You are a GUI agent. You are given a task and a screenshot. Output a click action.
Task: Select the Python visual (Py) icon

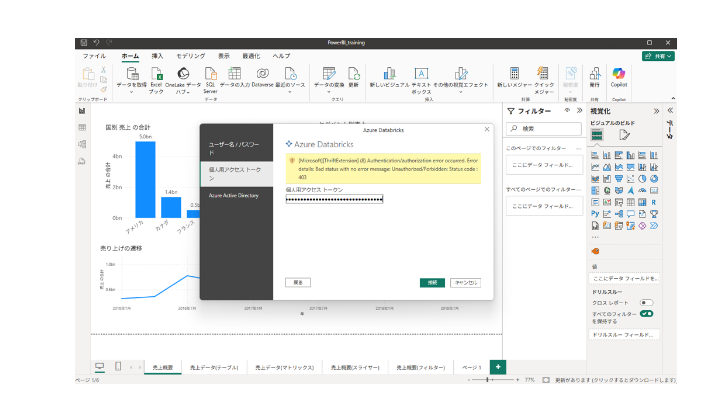(x=595, y=214)
